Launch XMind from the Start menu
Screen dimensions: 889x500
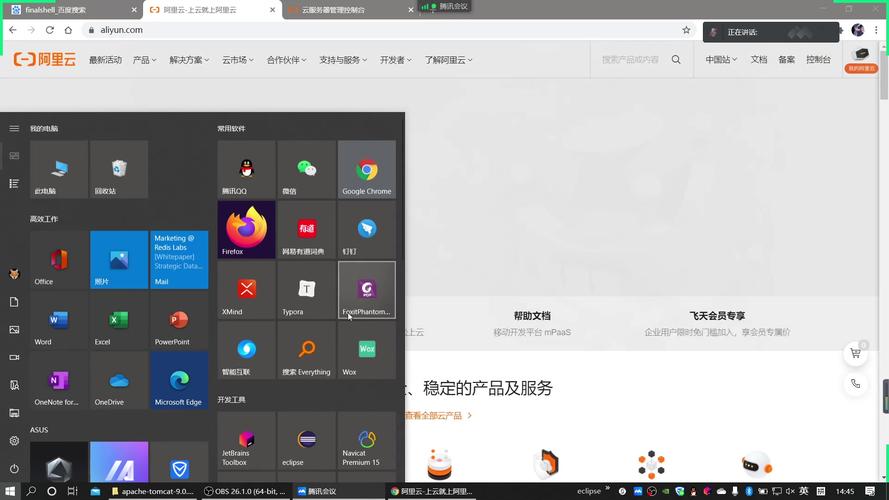[247, 290]
